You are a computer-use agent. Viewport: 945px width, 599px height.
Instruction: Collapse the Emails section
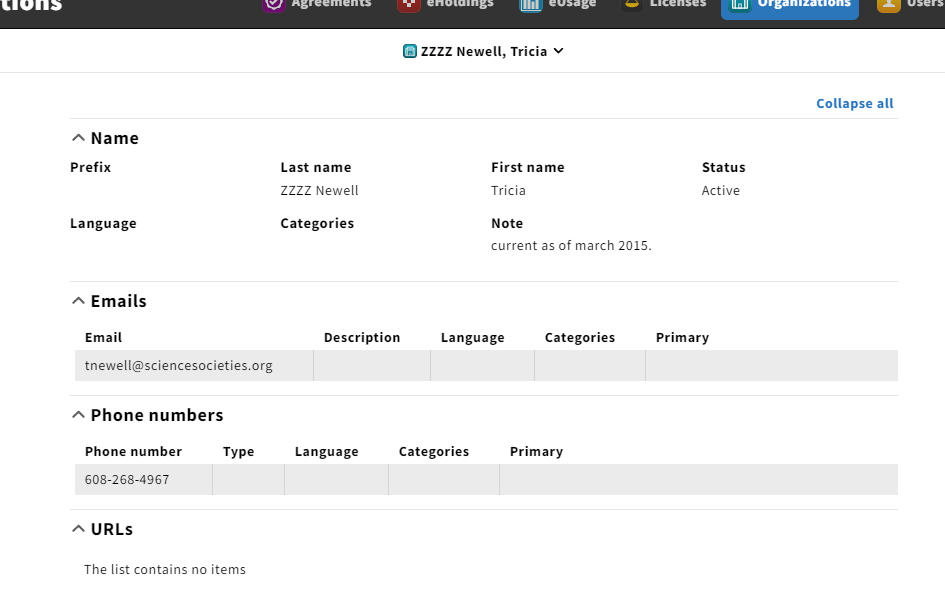78,301
